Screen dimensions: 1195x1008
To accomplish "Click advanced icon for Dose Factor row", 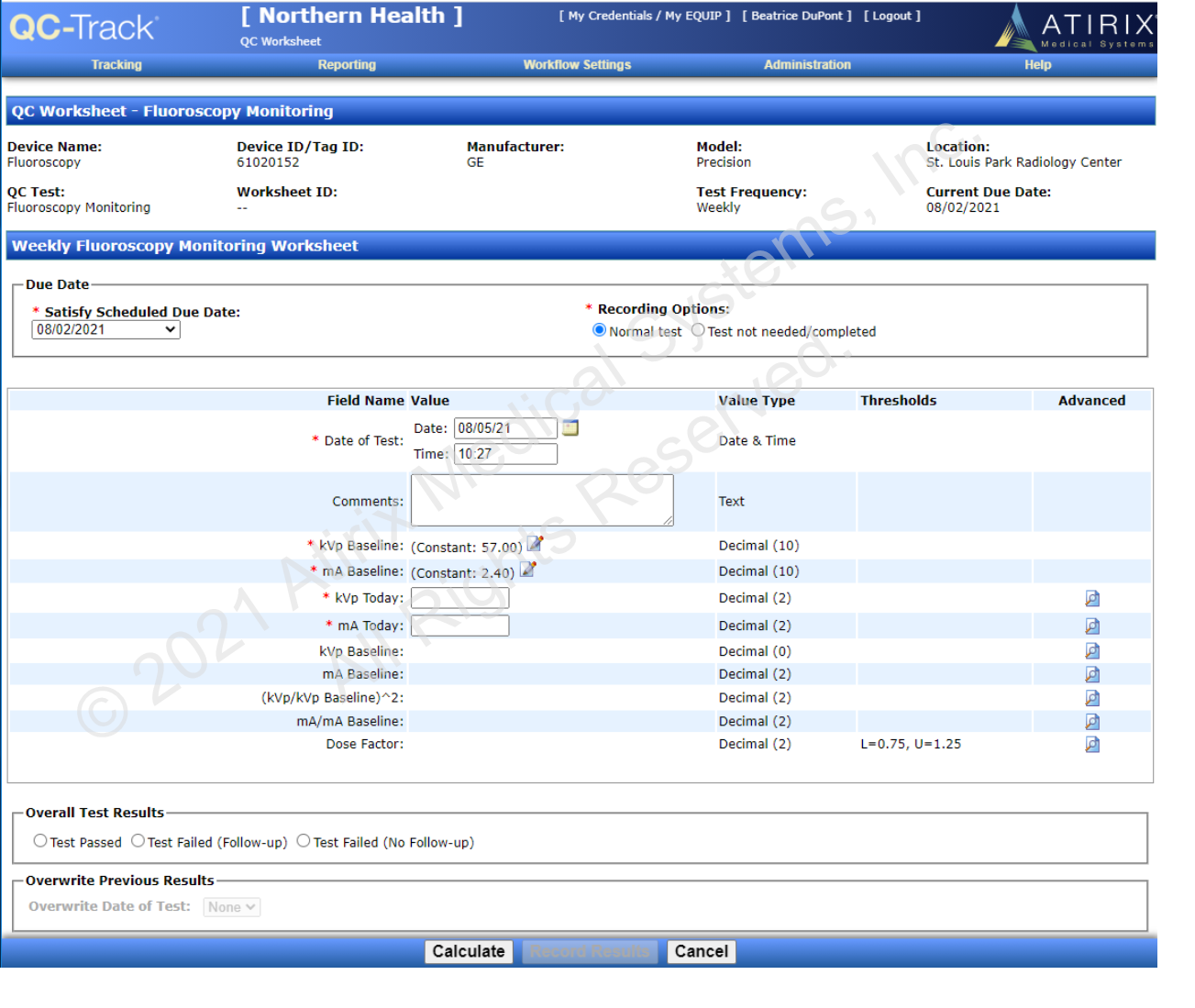I will tap(1091, 744).
